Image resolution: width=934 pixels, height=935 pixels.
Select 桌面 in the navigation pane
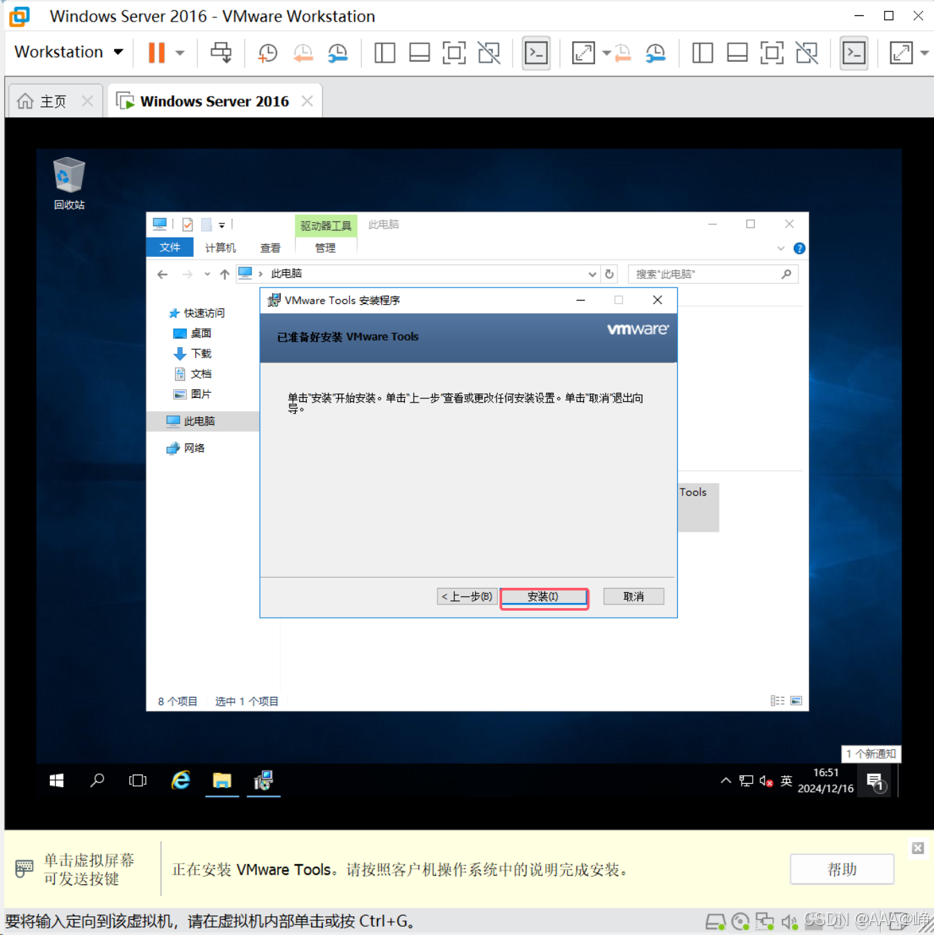[192, 333]
